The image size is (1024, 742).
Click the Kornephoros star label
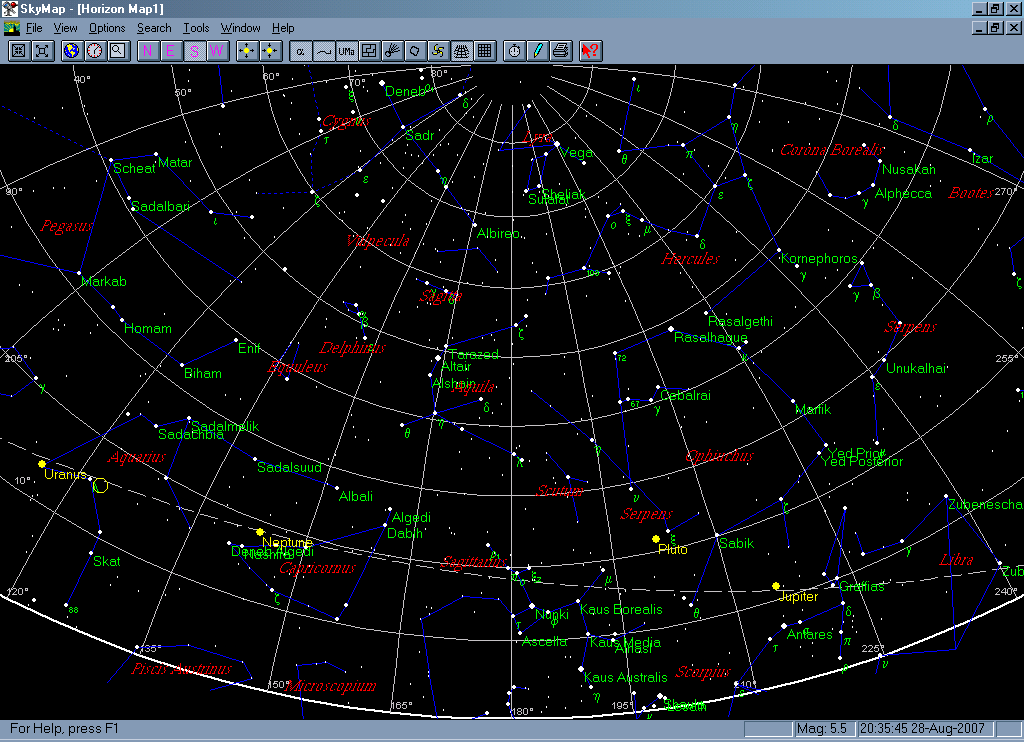[x=819, y=259]
